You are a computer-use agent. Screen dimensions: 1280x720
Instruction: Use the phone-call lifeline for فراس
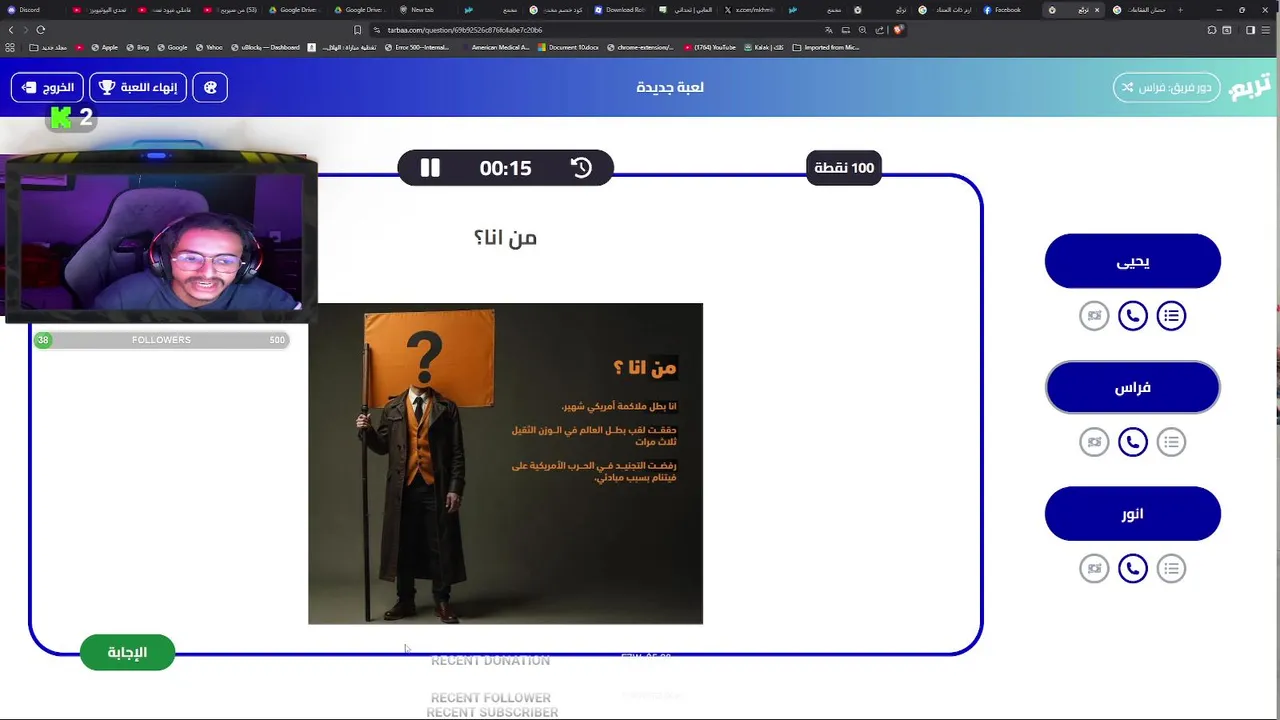(1132, 442)
